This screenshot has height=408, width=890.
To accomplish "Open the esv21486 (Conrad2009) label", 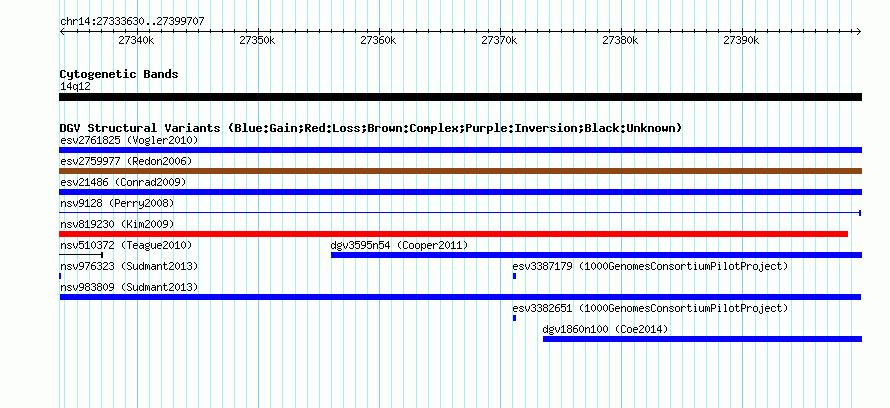I will pyautogui.click(x=123, y=182).
